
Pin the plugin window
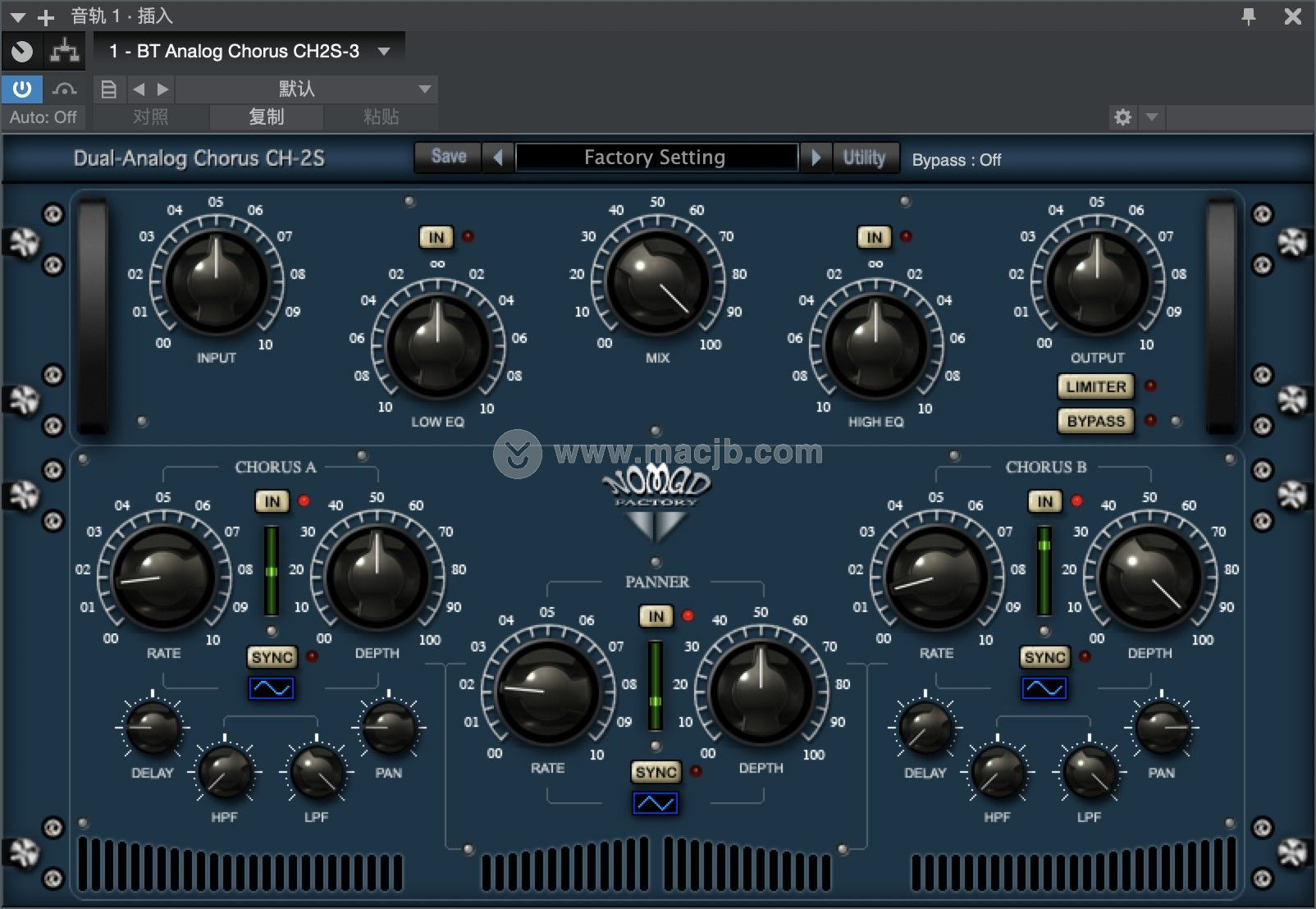[1249, 16]
